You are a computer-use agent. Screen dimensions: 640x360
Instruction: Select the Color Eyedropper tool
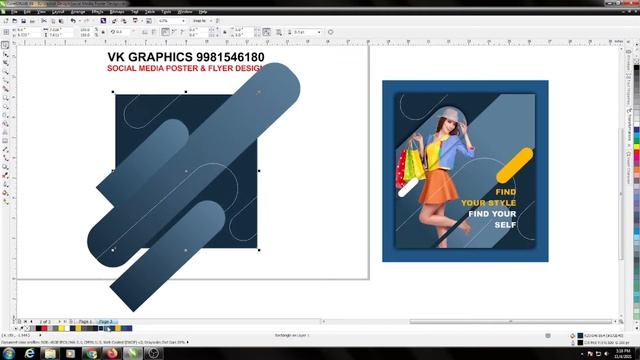click(x=5, y=176)
